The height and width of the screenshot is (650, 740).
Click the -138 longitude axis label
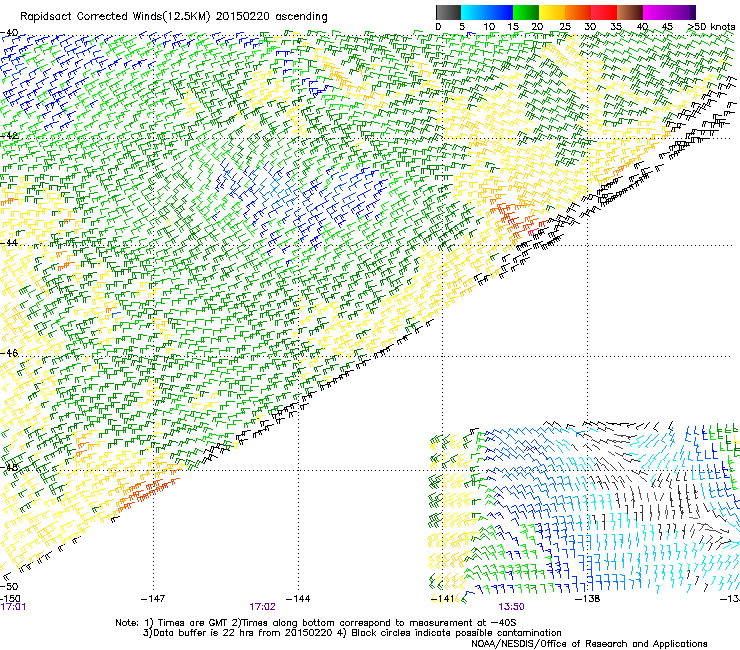588,599
